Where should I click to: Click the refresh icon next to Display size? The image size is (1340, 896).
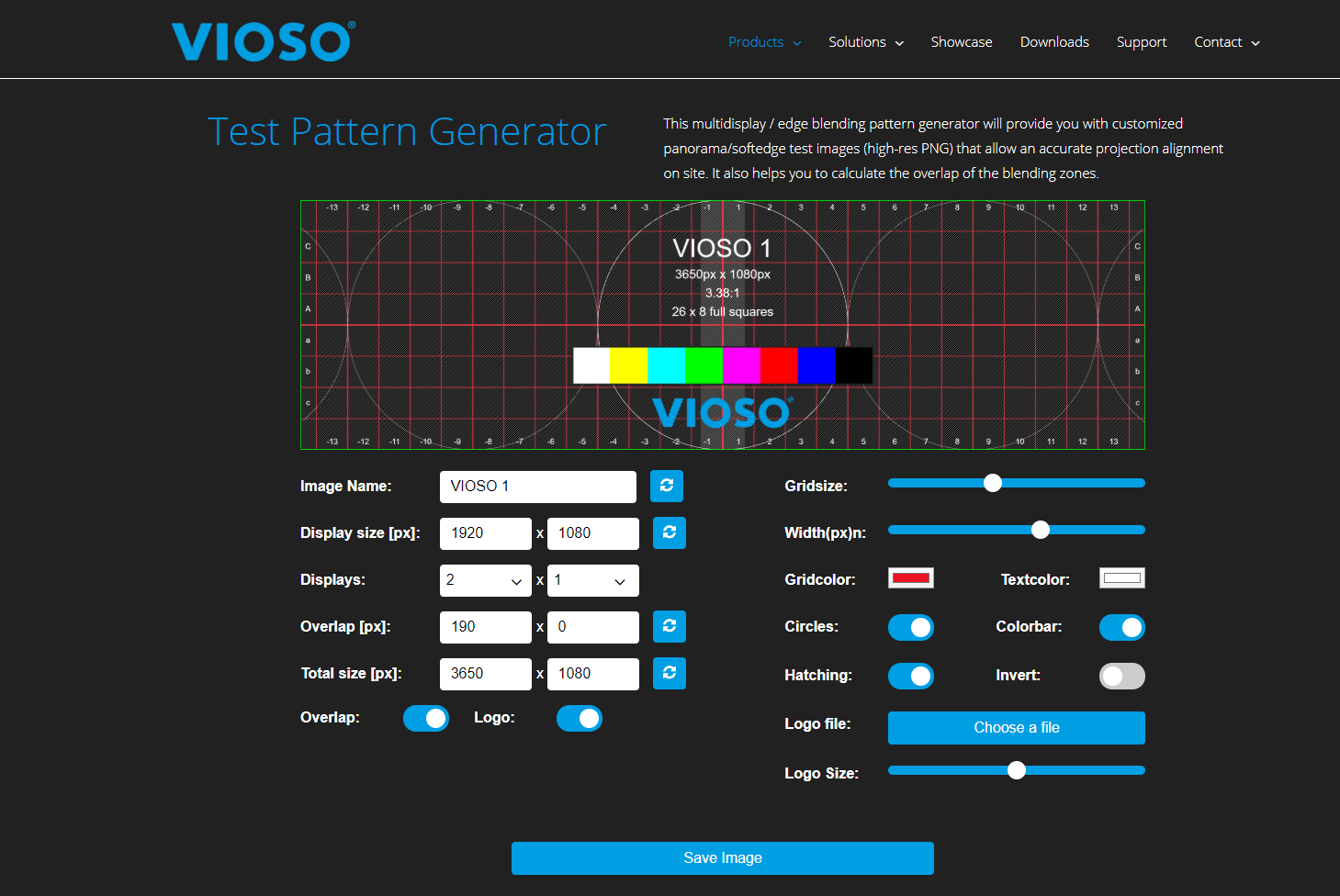pyautogui.click(x=669, y=532)
